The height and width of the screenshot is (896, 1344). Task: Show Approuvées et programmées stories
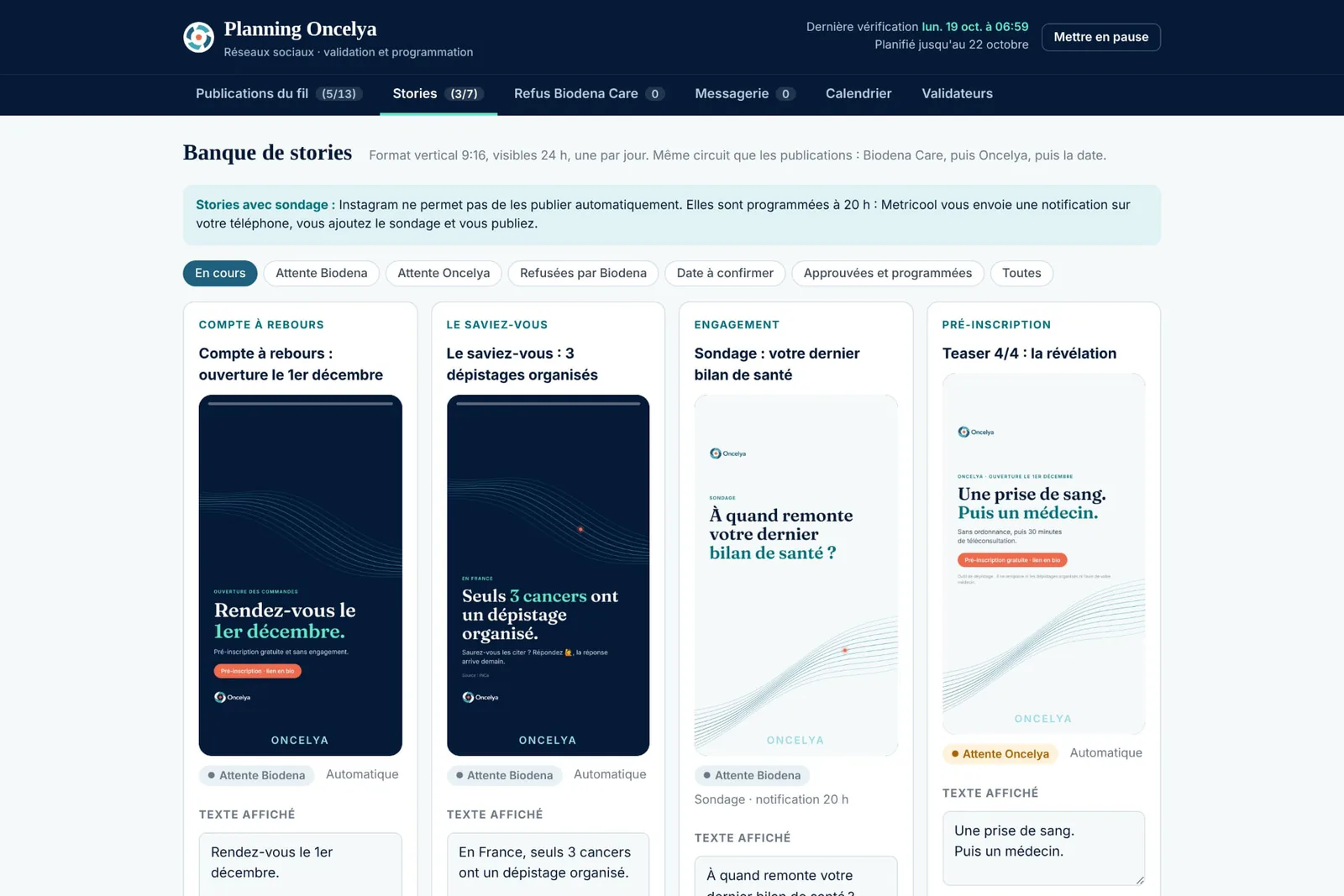click(x=887, y=273)
